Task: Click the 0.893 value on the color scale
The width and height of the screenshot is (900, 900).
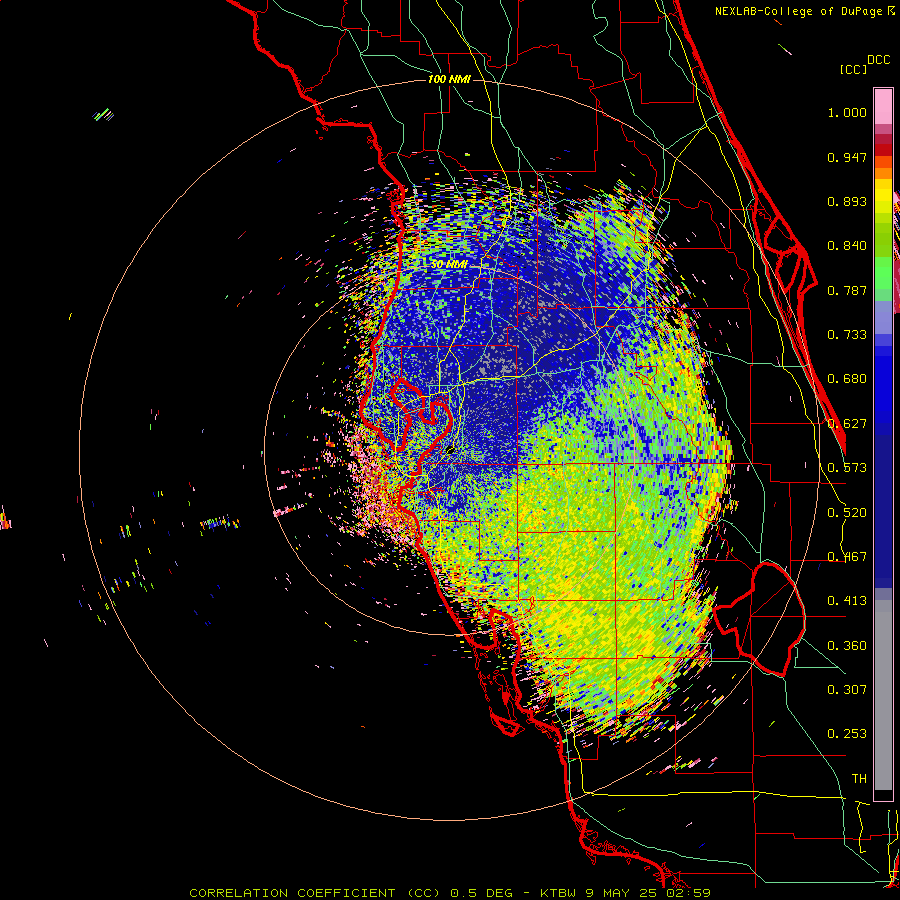Action: (x=847, y=201)
